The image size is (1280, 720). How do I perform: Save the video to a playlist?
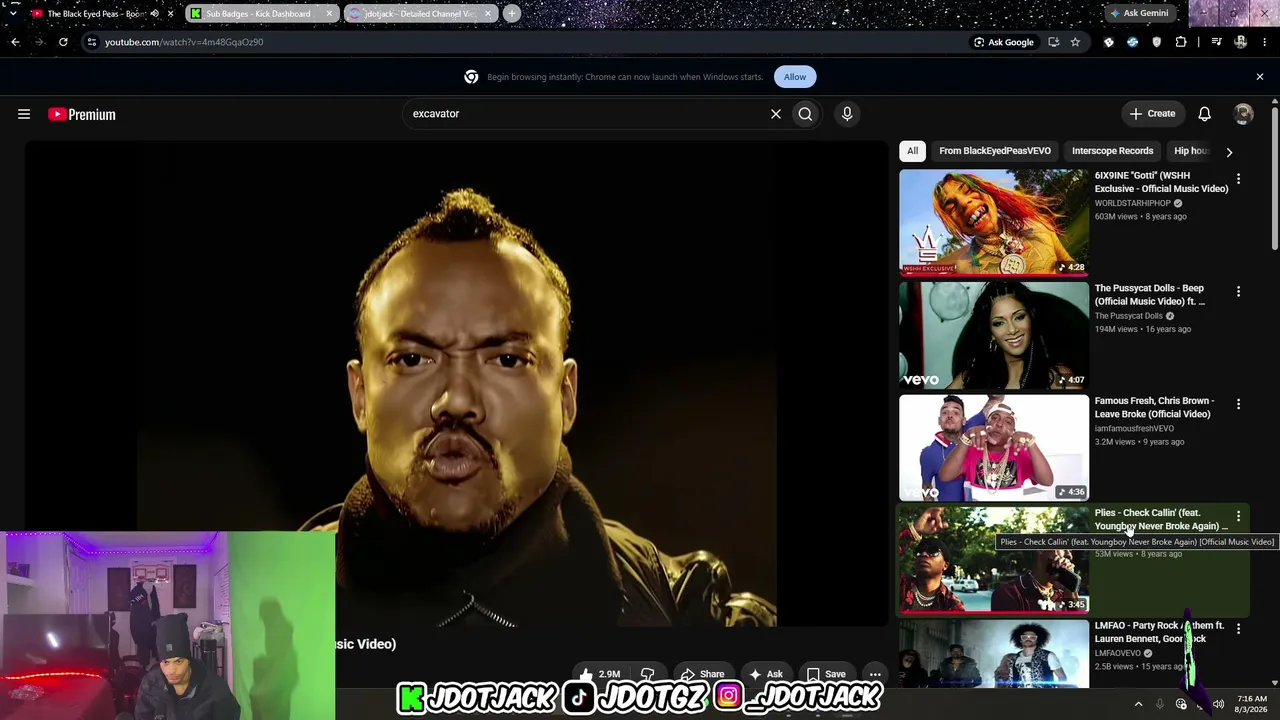tap(826, 674)
